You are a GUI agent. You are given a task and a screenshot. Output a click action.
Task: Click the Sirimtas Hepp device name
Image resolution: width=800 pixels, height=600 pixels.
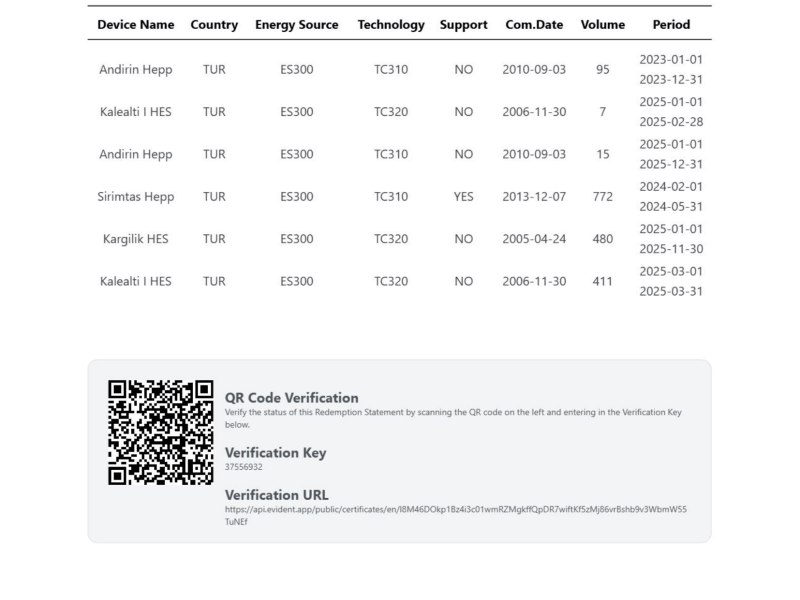click(135, 197)
